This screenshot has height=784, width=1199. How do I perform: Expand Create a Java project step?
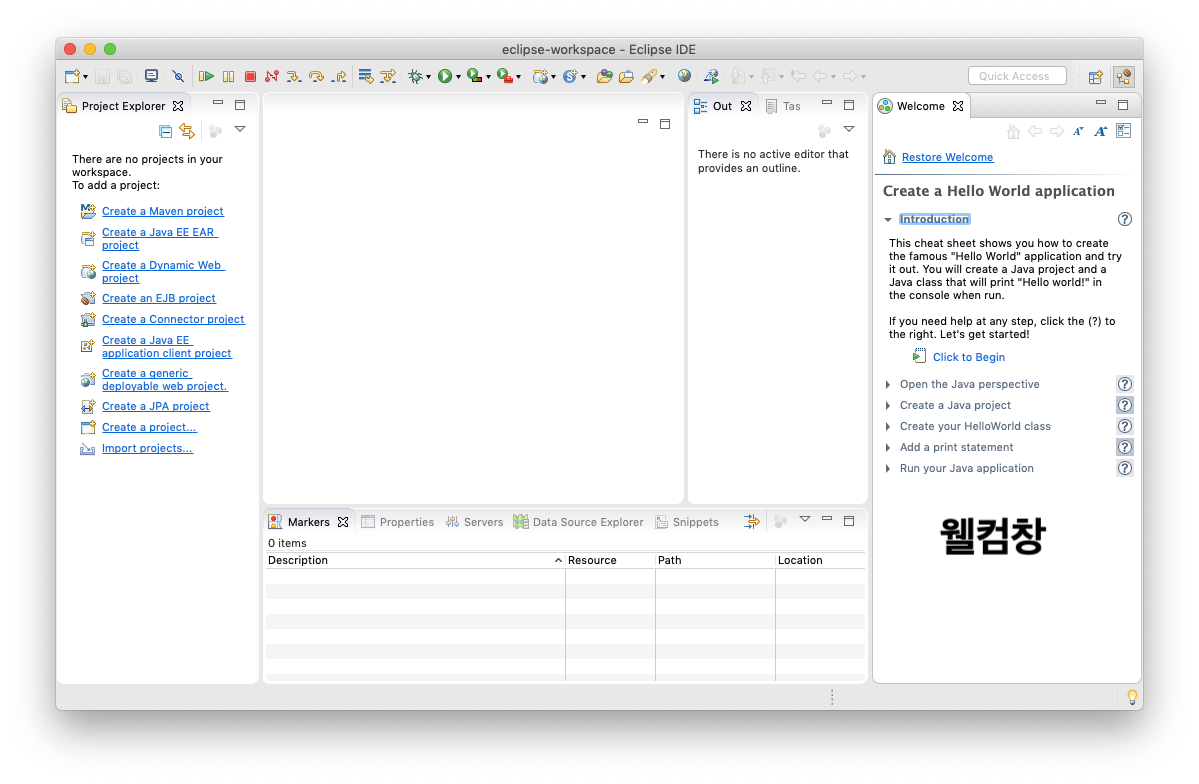click(x=888, y=405)
